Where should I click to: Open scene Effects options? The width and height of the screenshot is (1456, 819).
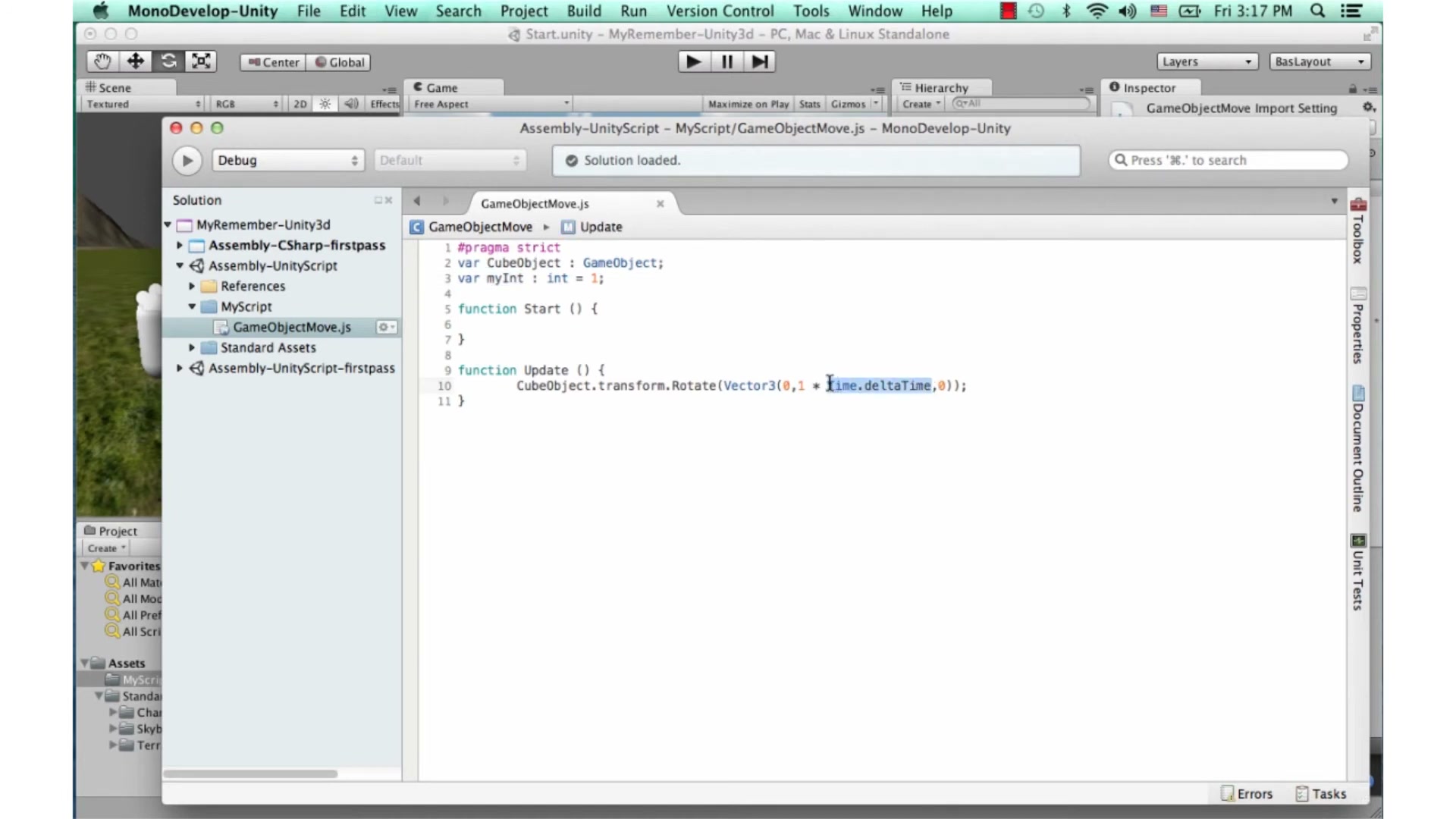point(384,104)
